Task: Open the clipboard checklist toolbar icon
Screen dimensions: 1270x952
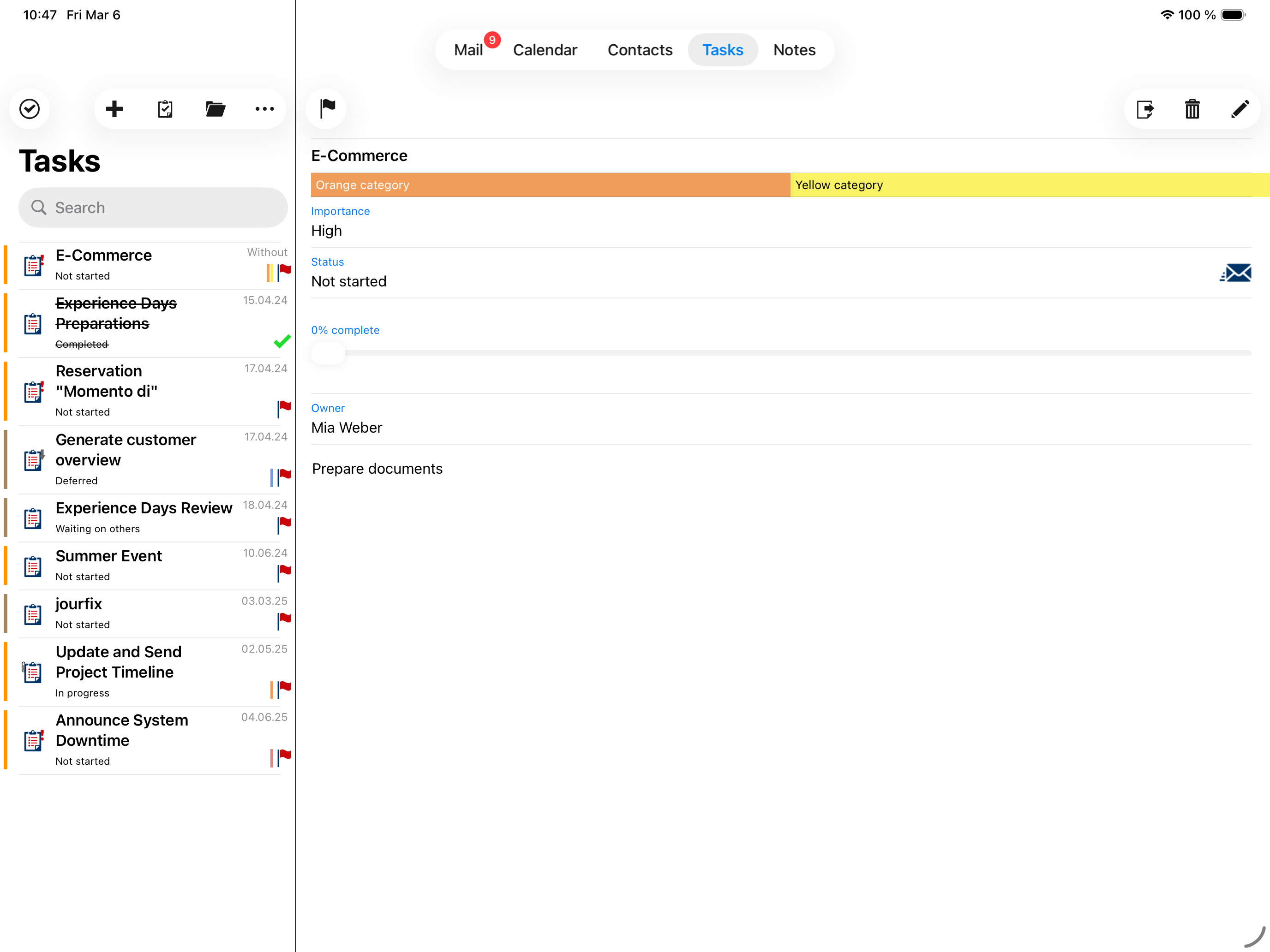Action: tap(165, 109)
